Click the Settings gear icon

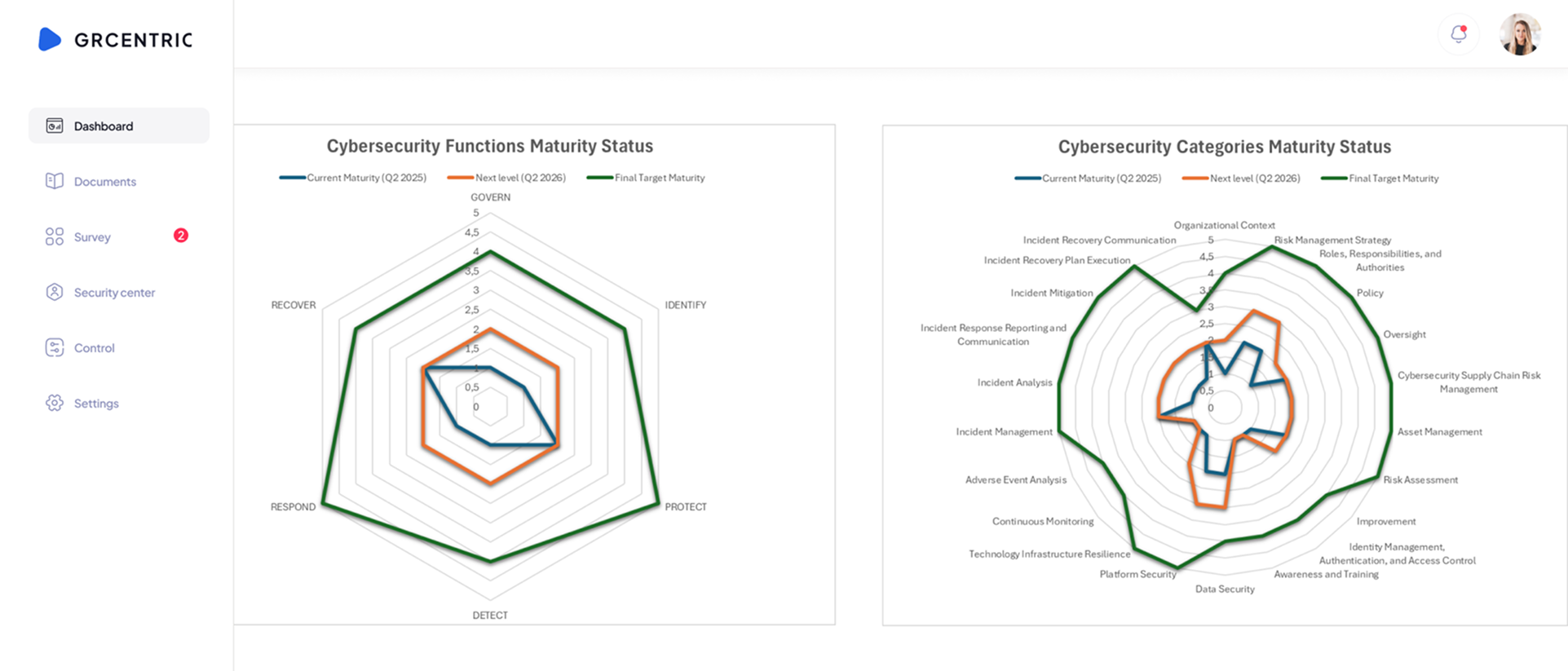[x=55, y=403]
